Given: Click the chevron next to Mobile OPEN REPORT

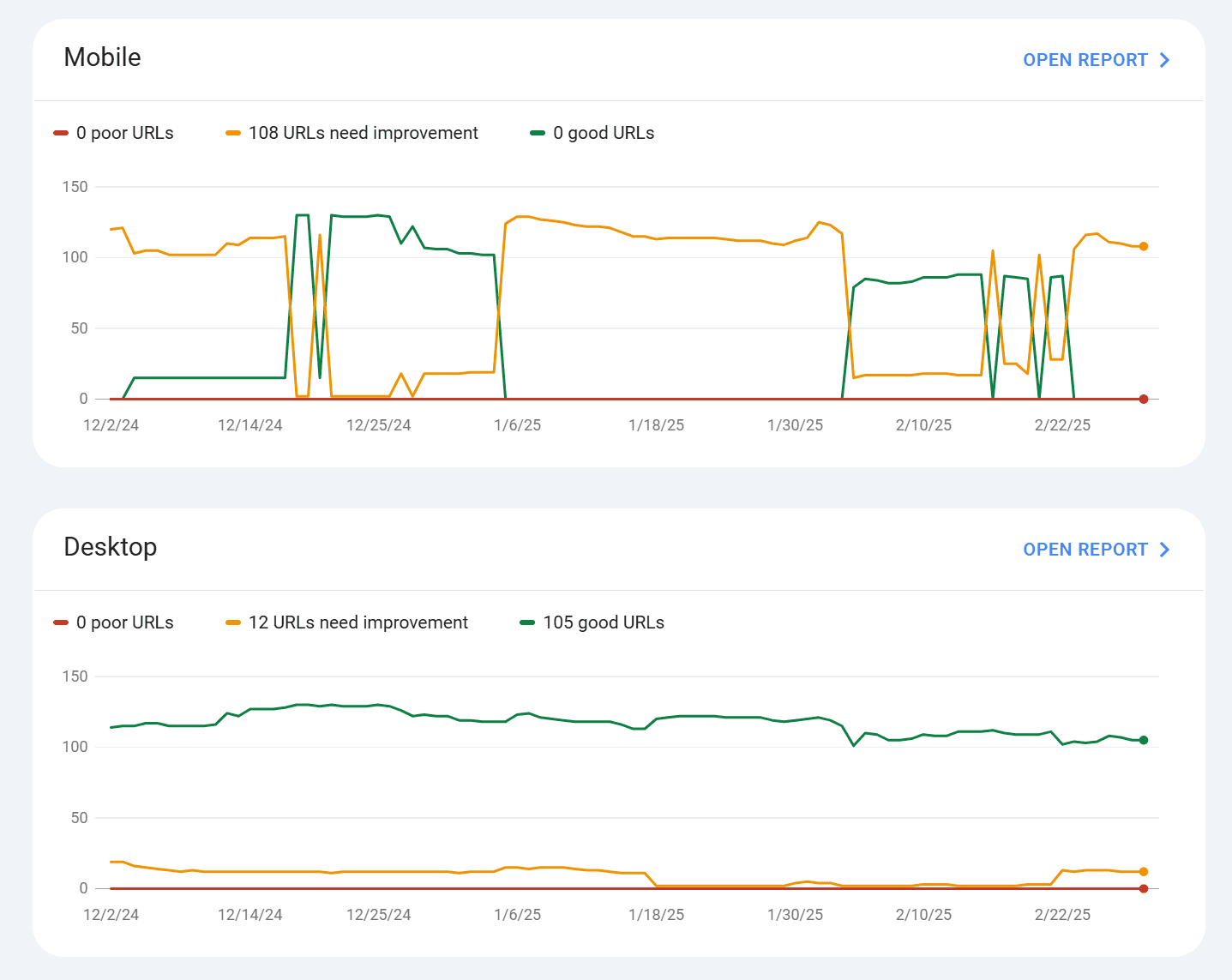Looking at the screenshot, I should click(1164, 60).
